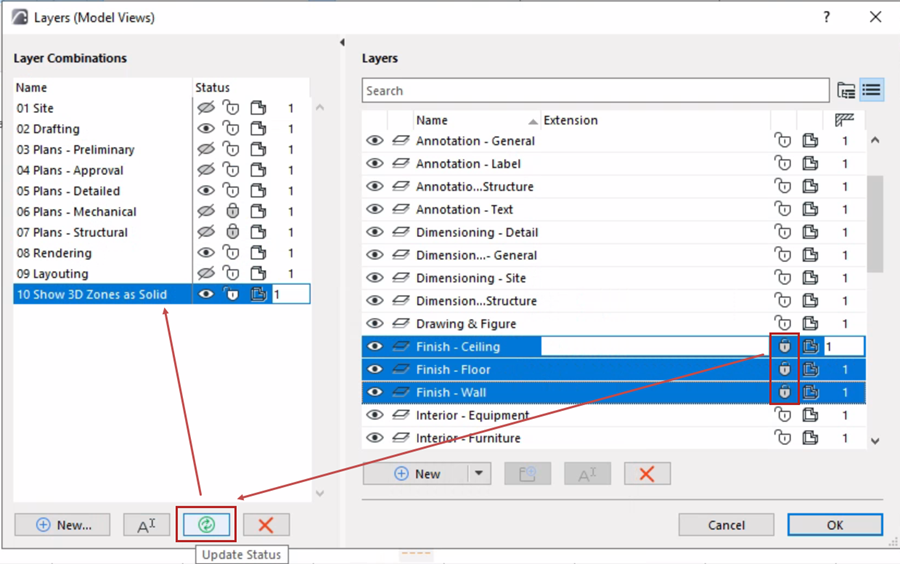Click the Name header in Layer Combinations

(103, 87)
